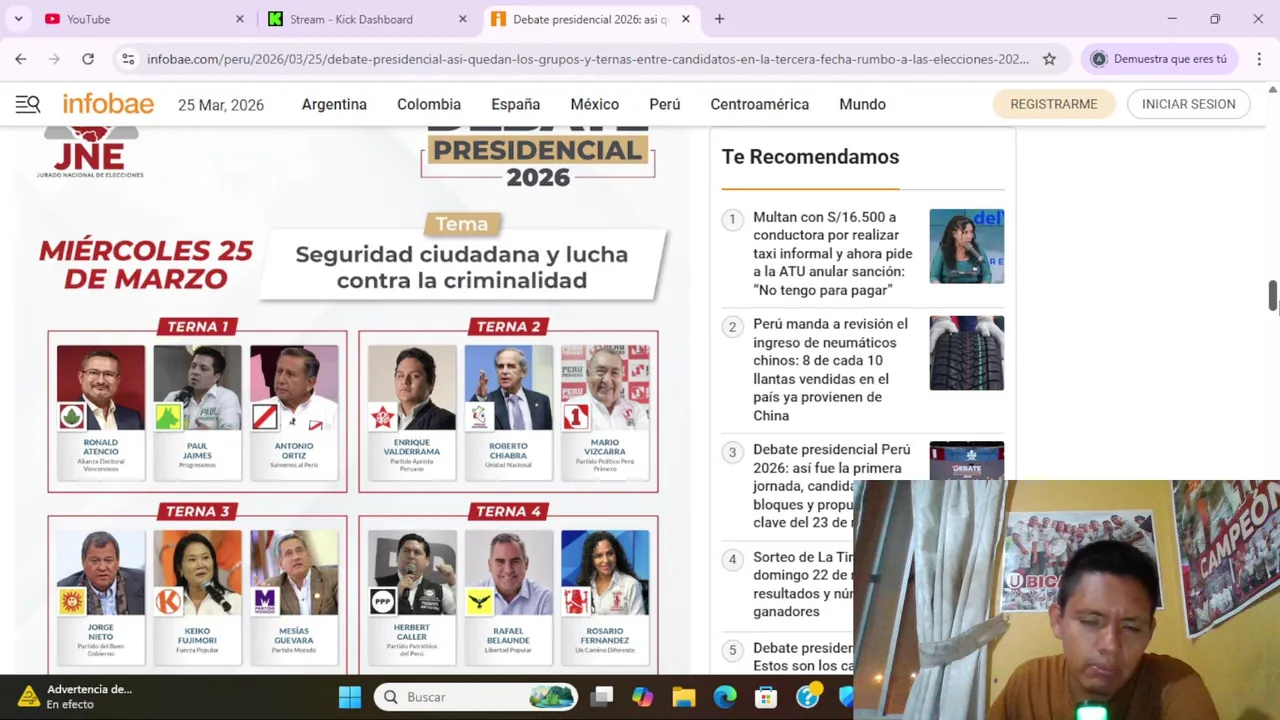This screenshot has width=1280, height=720.
Task: Open the Mundo section
Action: coord(862,104)
